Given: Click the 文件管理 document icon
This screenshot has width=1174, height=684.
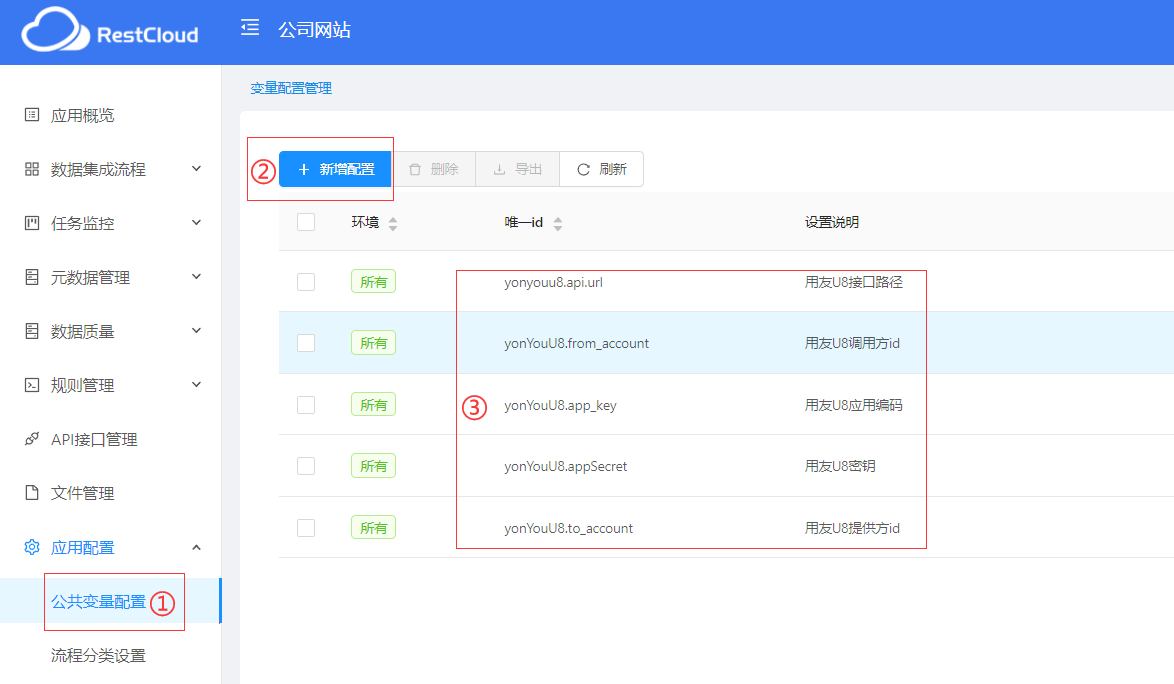Looking at the screenshot, I should 32,493.
